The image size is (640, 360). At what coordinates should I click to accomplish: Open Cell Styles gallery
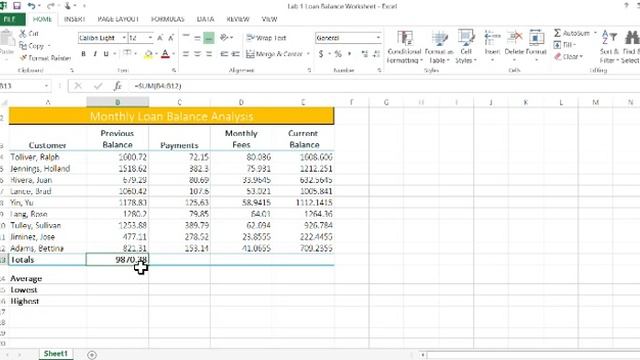tap(466, 47)
